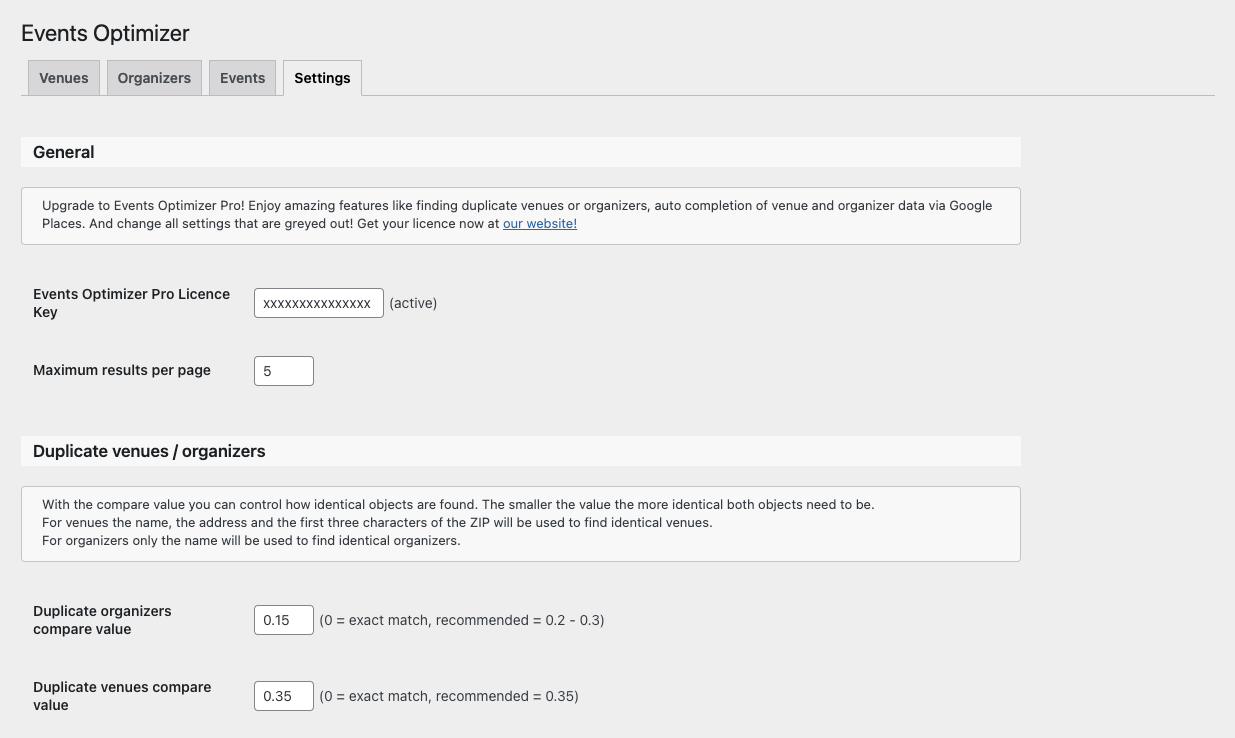The height and width of the screenshot is (738, 1235).
Task: Click the 'Duplicate organizers compare value' label
Action: [102, 620]
